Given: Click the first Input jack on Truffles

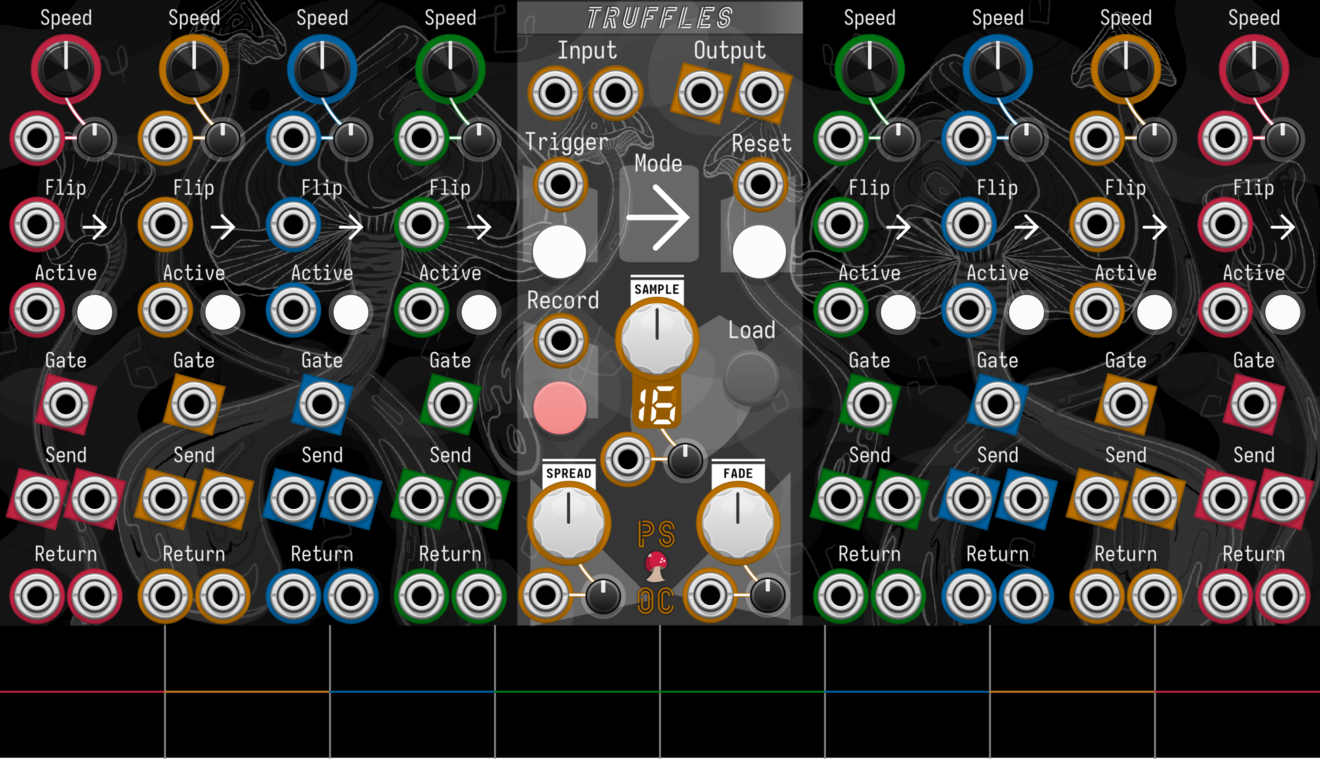Looking at the screenshot, I should 555,94.
